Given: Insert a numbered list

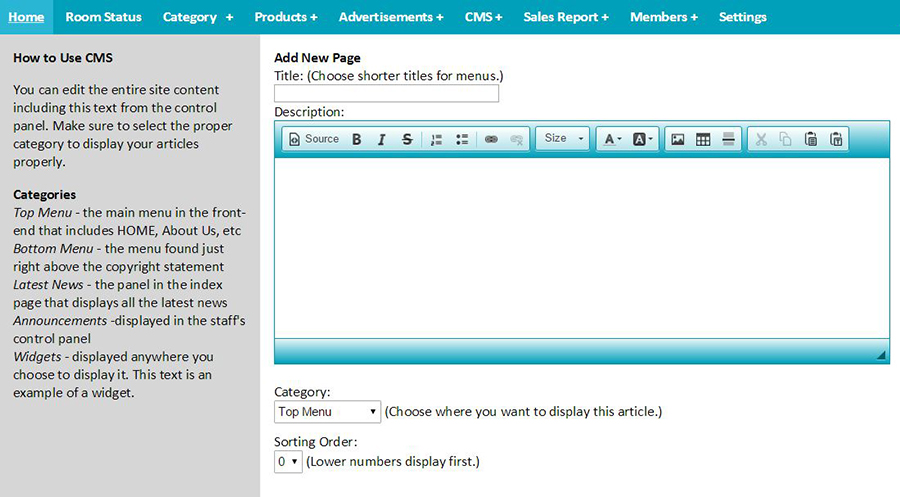Looking at the screenshot, I should [437, 139].
